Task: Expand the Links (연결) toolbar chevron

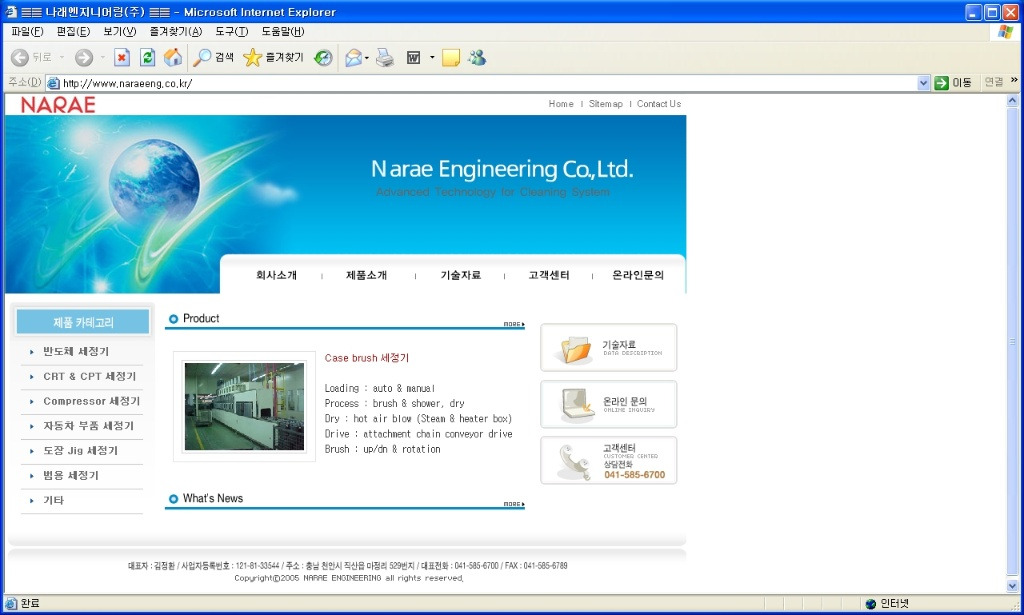Action: (1014, 80)
